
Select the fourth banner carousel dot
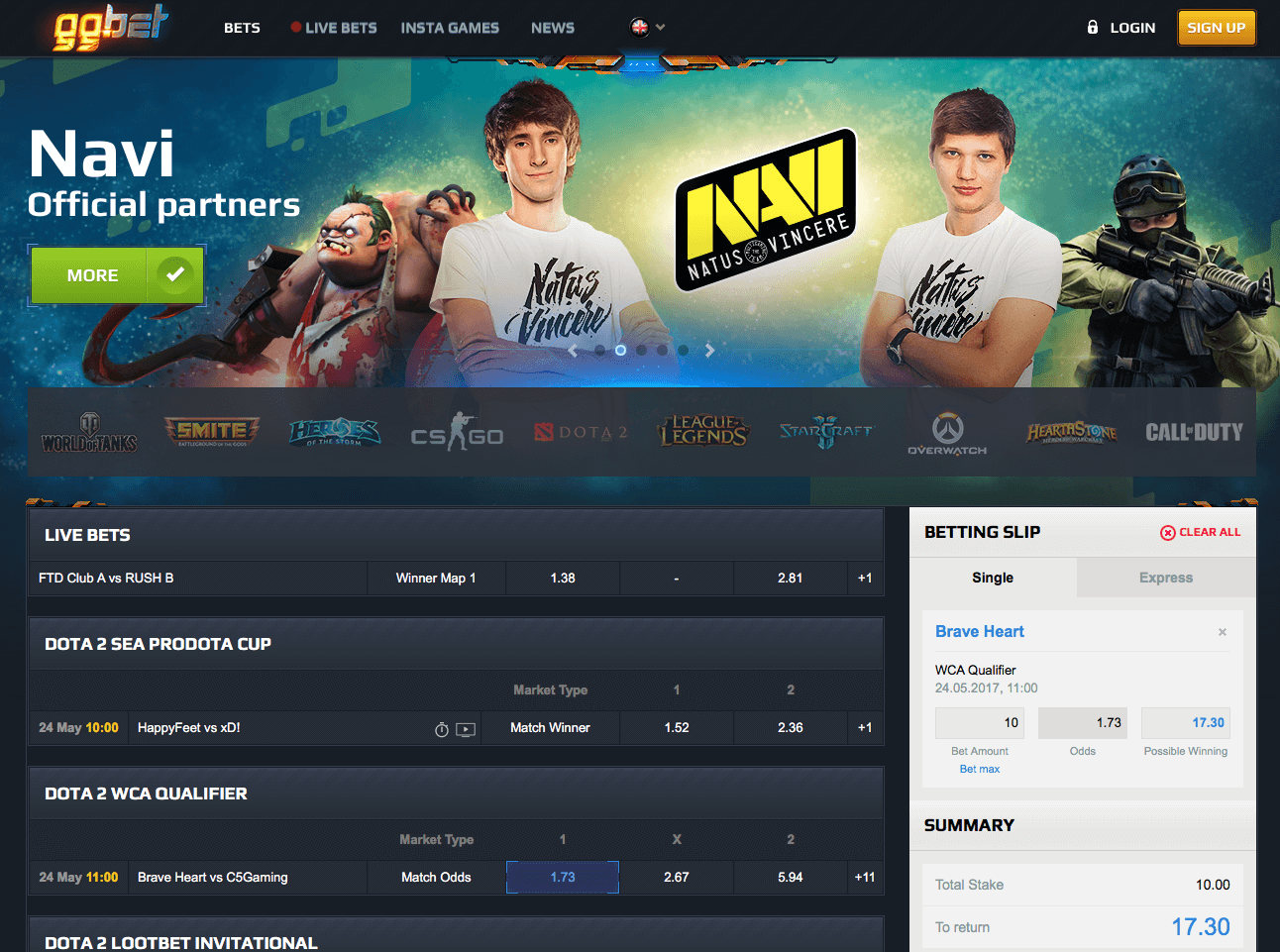point(662,350)
